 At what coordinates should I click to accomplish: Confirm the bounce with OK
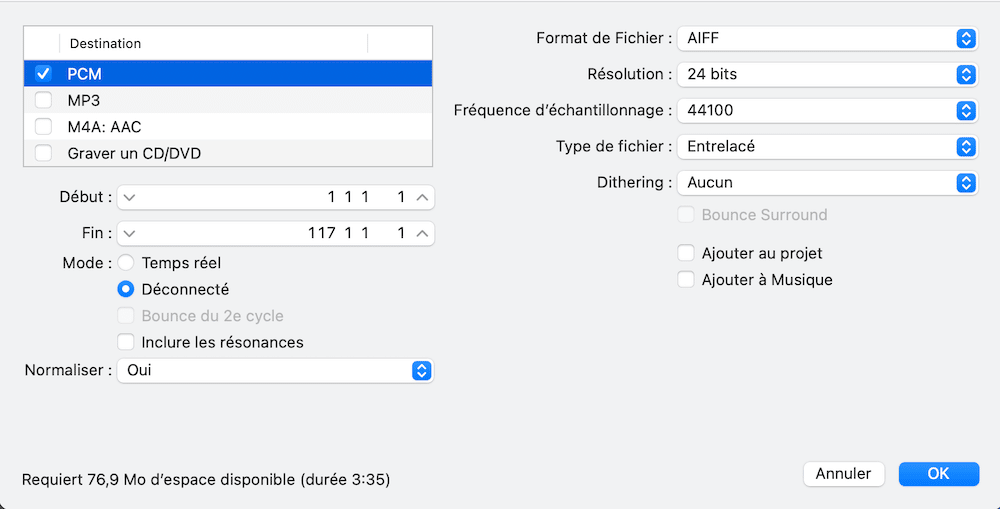pos(939,474)
